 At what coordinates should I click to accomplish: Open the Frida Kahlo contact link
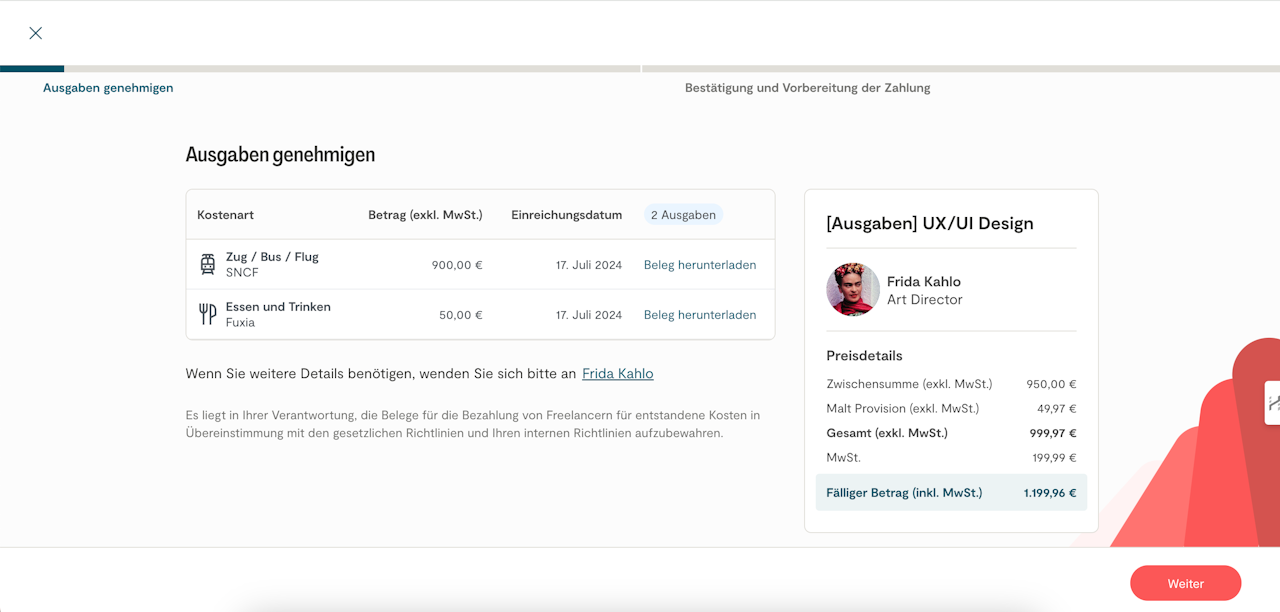coord(617,374)
